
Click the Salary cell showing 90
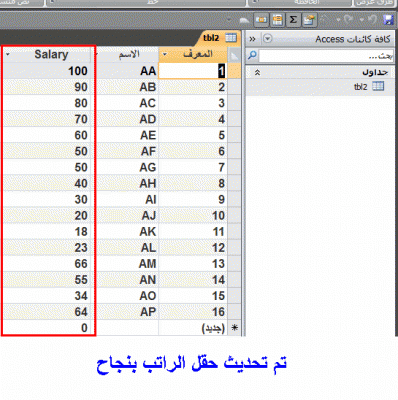pyautogui.click(x=47, y=87)
